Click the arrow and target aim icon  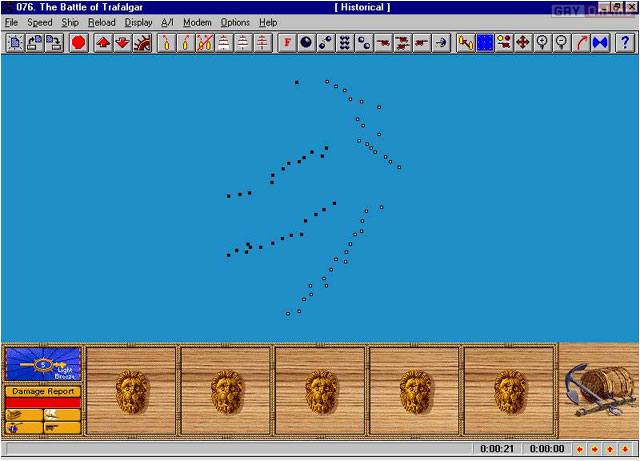440,42
